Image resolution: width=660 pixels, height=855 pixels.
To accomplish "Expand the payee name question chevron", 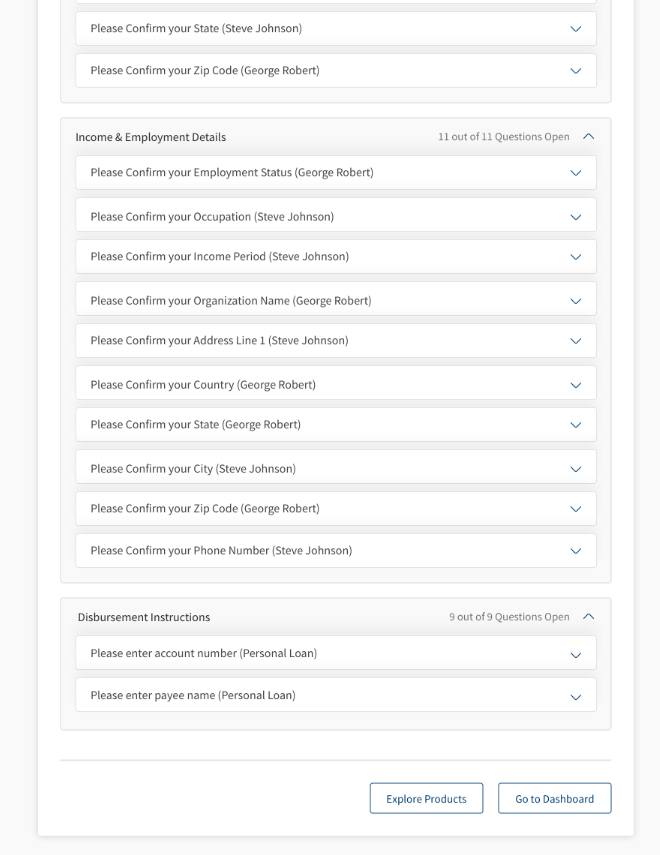I will click(575, 697).
